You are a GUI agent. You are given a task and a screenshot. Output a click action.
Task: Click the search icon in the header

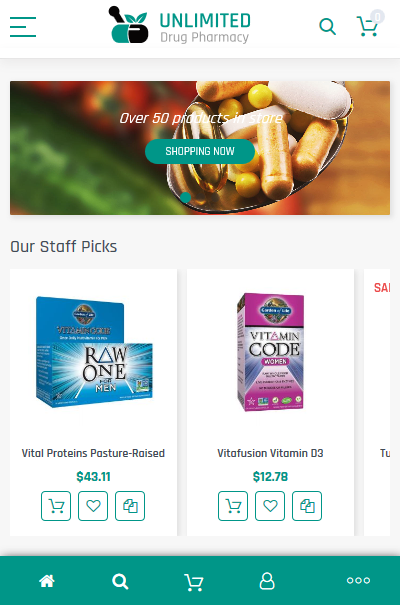tap(327, 27)
